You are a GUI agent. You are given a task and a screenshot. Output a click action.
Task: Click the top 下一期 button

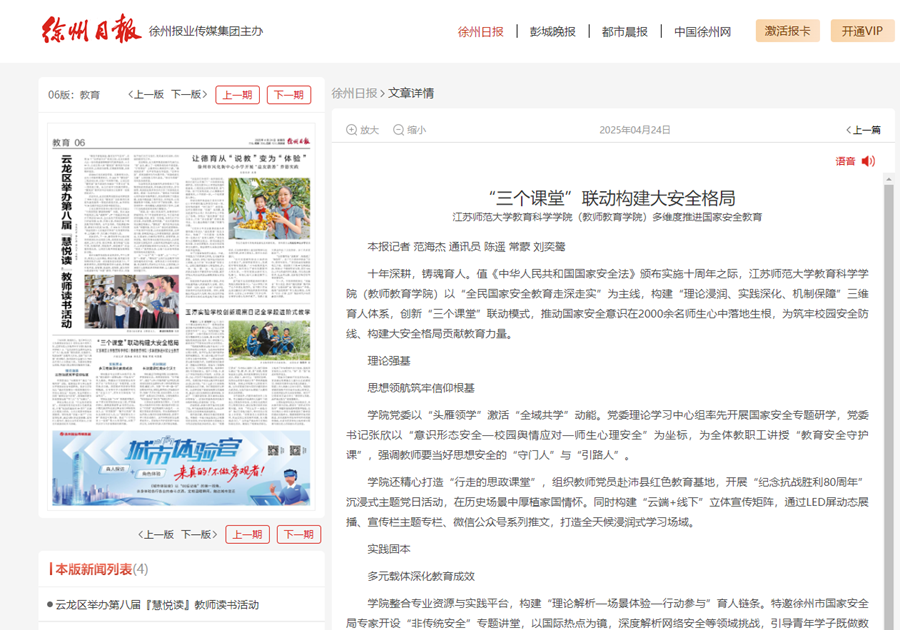point(288,95)
